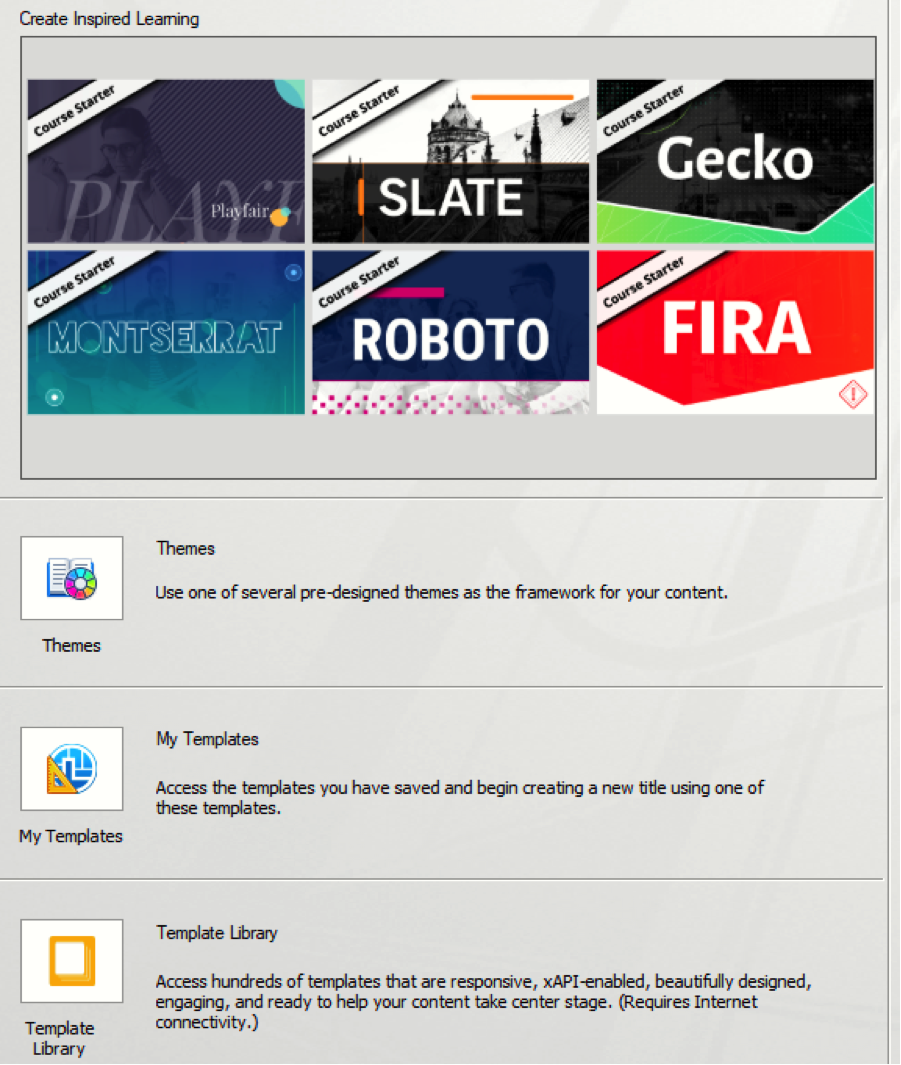Pick the MONTSERRAT course starter template
This screenshot has height=1065, width=901.
[x=166, y=332]
